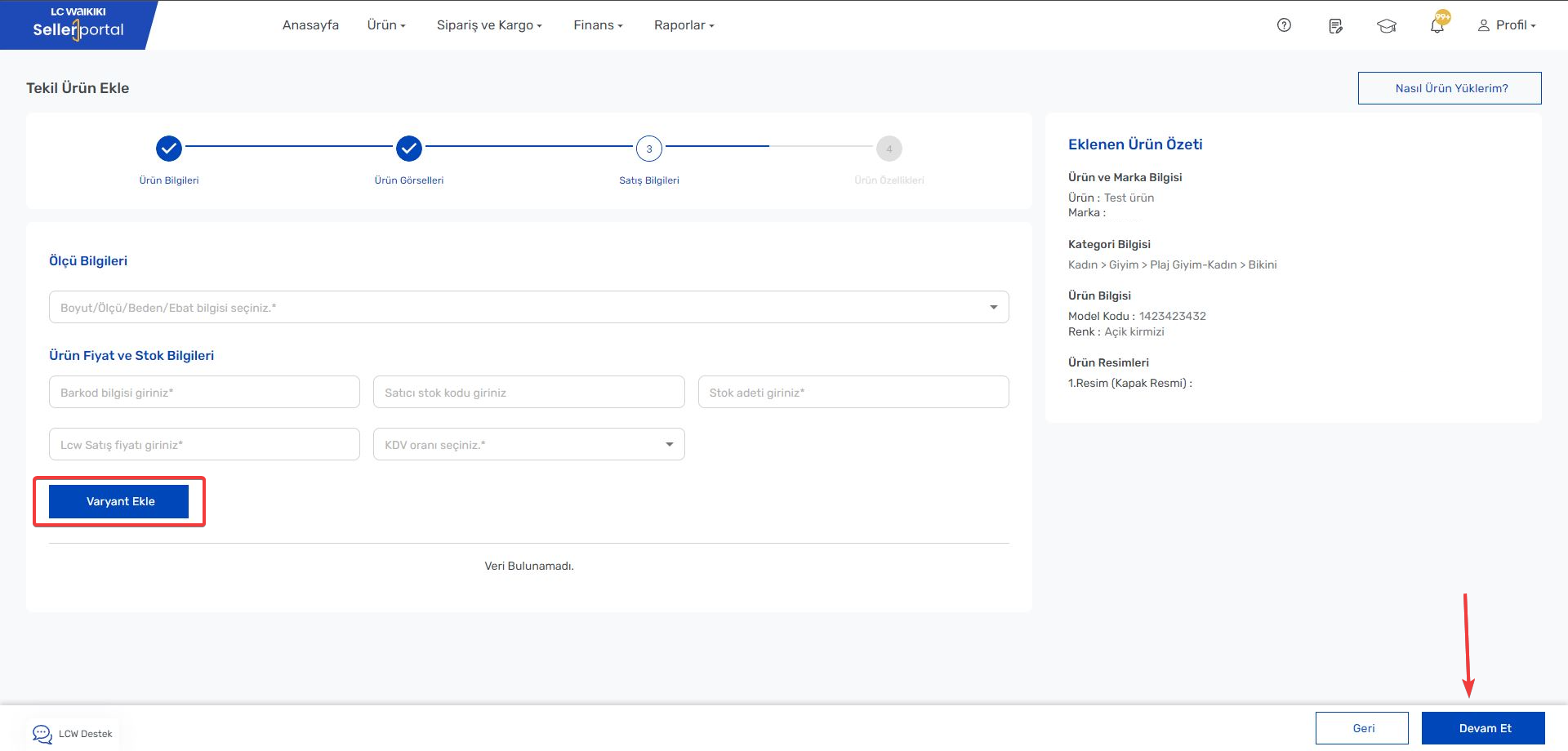Click step 4 Ürün Özellikleri circle
The width and height of the screenshot is (1568, 751).
click(889, 149)
